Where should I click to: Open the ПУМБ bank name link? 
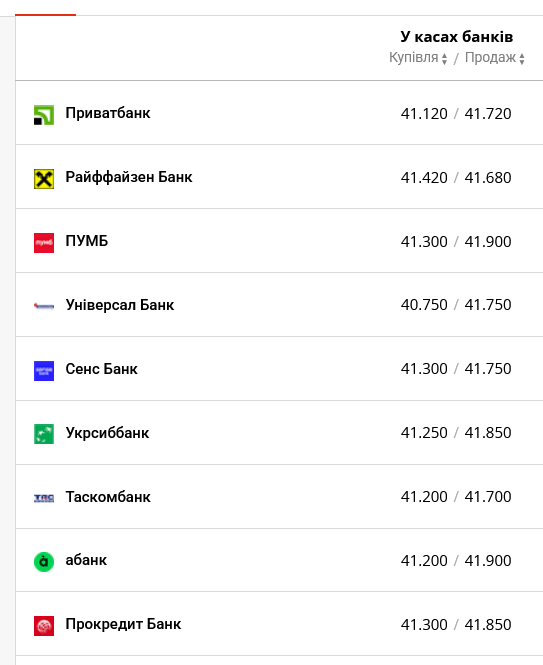click(87, 241)
